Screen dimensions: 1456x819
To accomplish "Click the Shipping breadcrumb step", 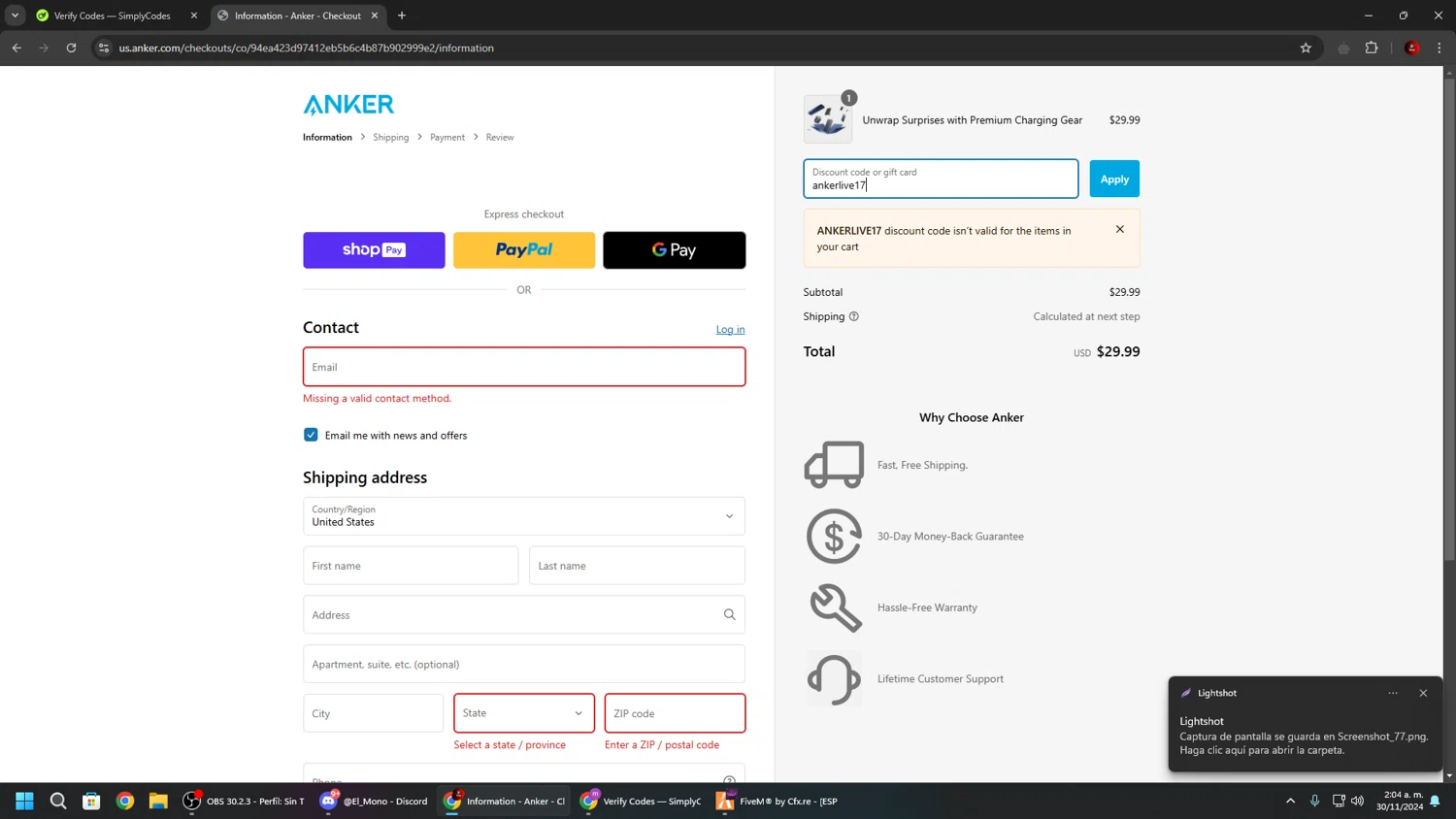I will (391, 137).
